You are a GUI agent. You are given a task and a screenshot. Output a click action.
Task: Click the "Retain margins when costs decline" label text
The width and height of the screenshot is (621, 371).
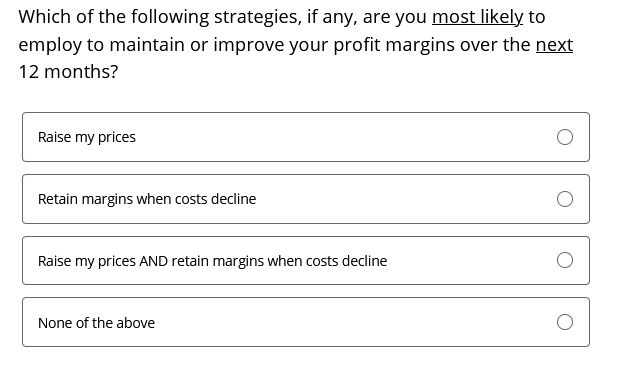click(147, 199)
